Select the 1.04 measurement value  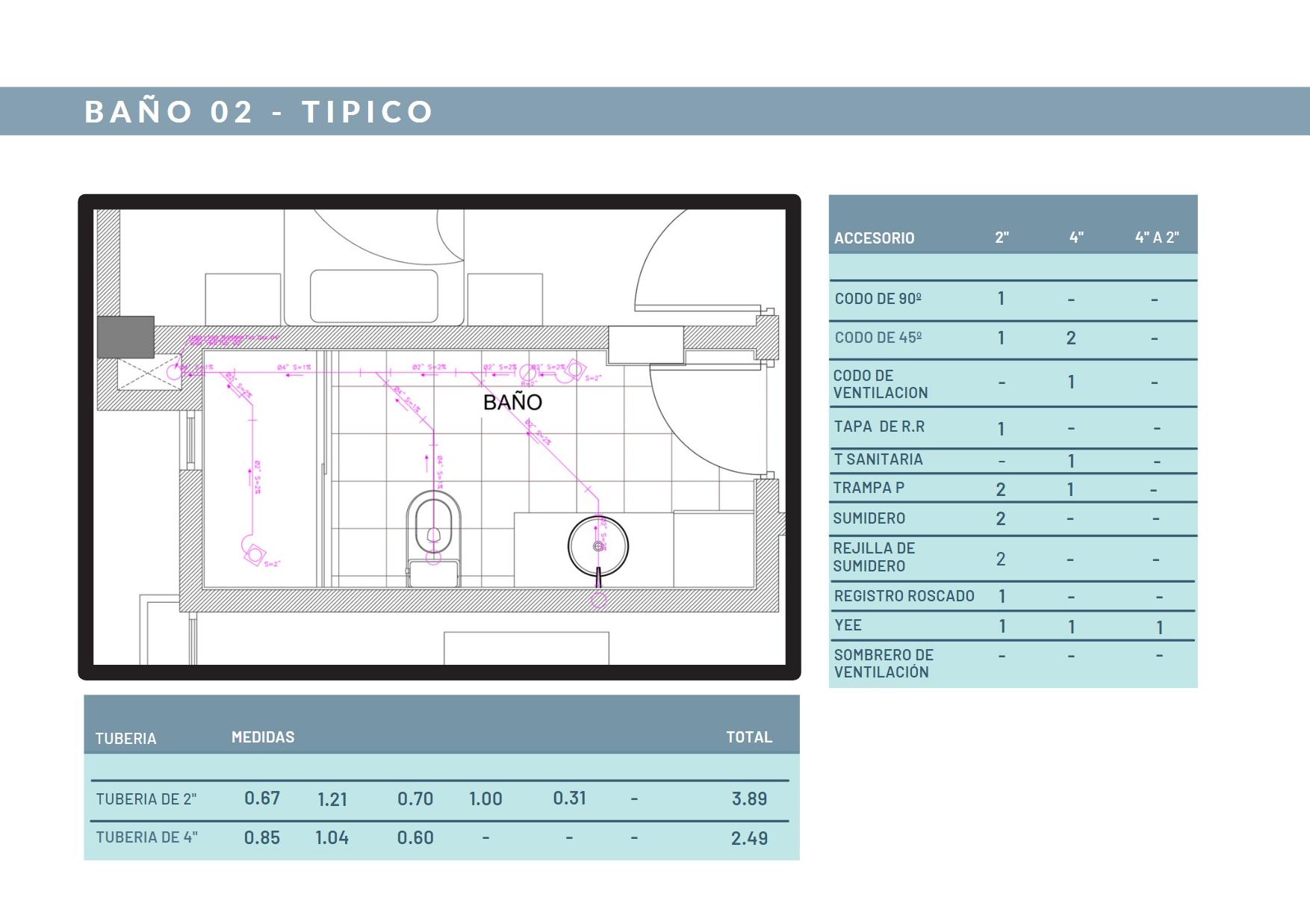[332, 838]
